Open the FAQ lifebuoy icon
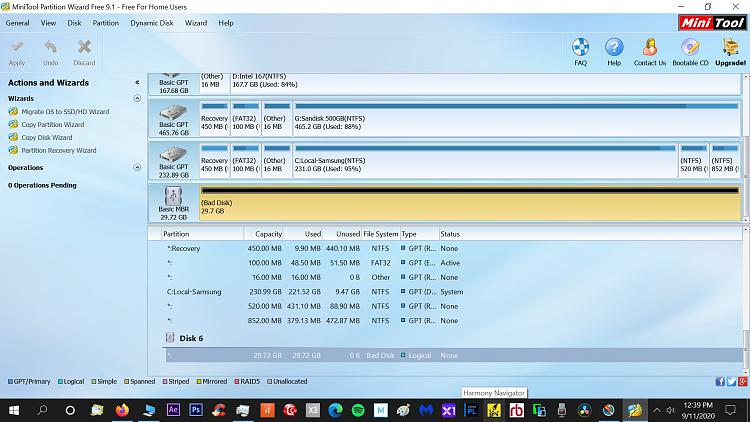Image resolution: width=750 pixels, height=422 pixels. [580, 52]
